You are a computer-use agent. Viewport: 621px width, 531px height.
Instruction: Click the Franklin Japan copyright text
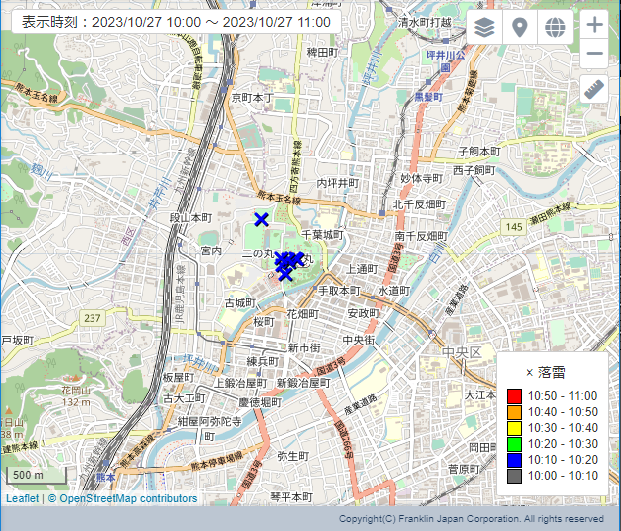click(470, 519)
